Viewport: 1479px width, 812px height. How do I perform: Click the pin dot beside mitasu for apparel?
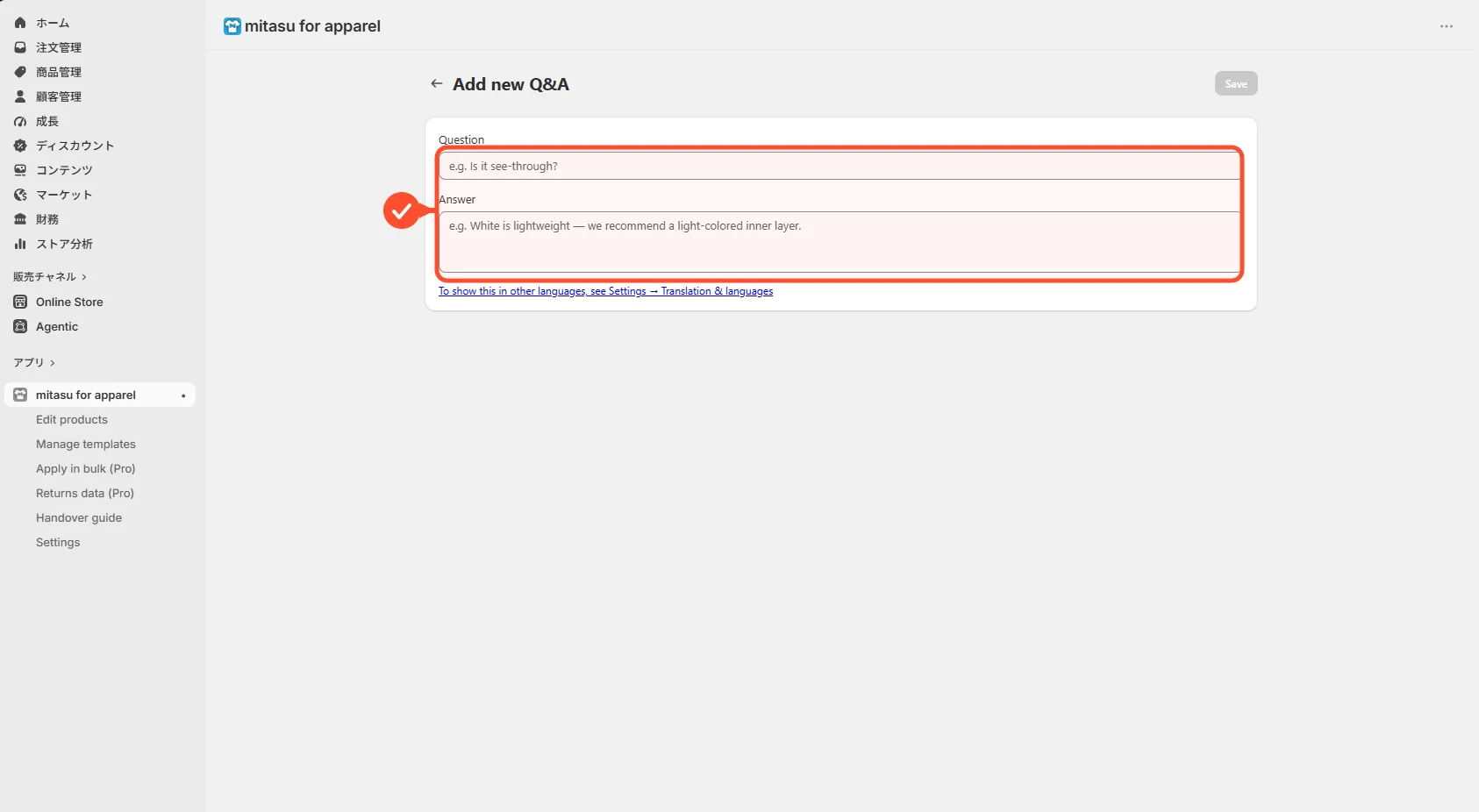183,395
